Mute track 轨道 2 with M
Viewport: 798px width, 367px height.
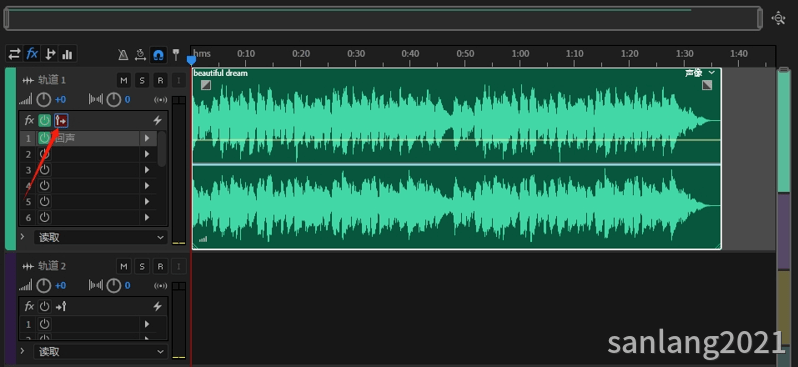point(123,266)
